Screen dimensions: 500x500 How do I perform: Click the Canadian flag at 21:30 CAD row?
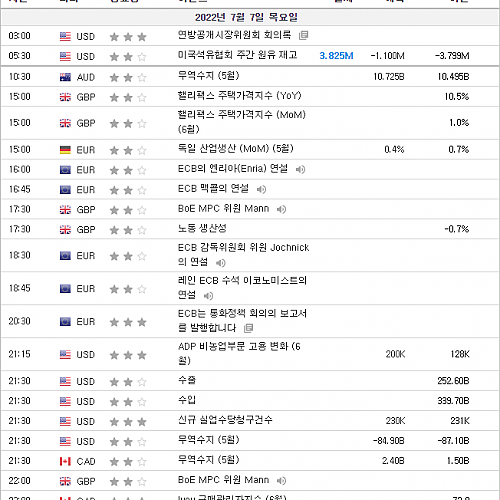coord(65,461)
